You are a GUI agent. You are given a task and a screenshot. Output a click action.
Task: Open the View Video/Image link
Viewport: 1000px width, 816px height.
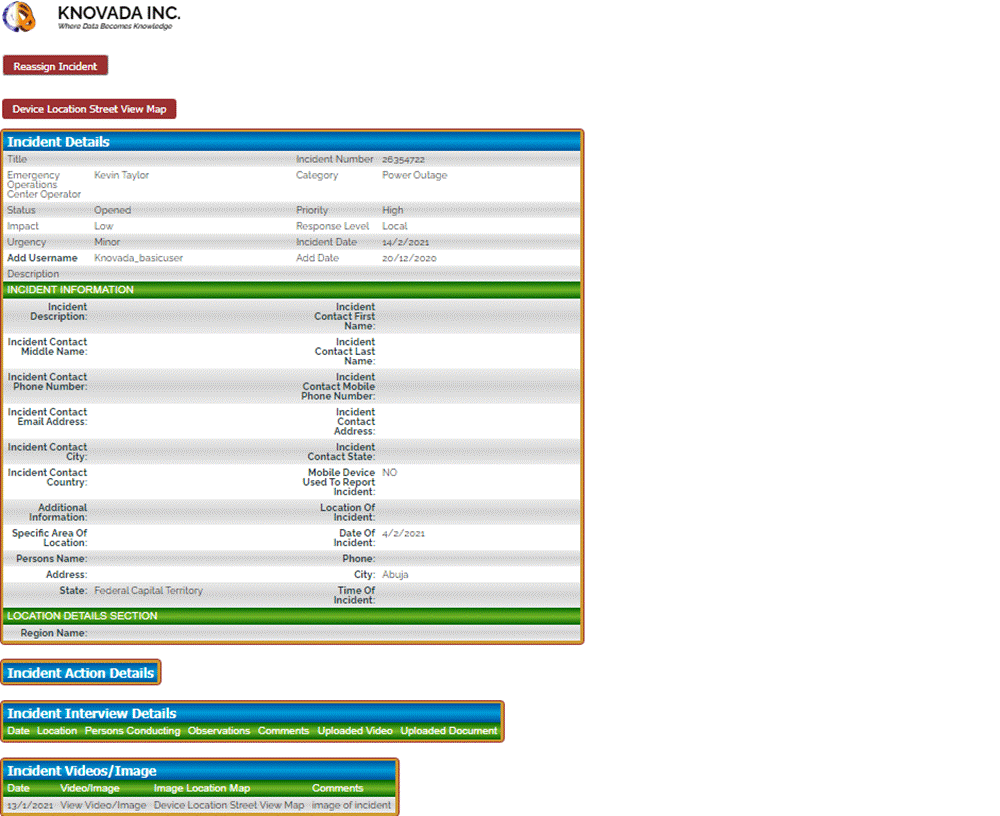(x=103, y=805)
